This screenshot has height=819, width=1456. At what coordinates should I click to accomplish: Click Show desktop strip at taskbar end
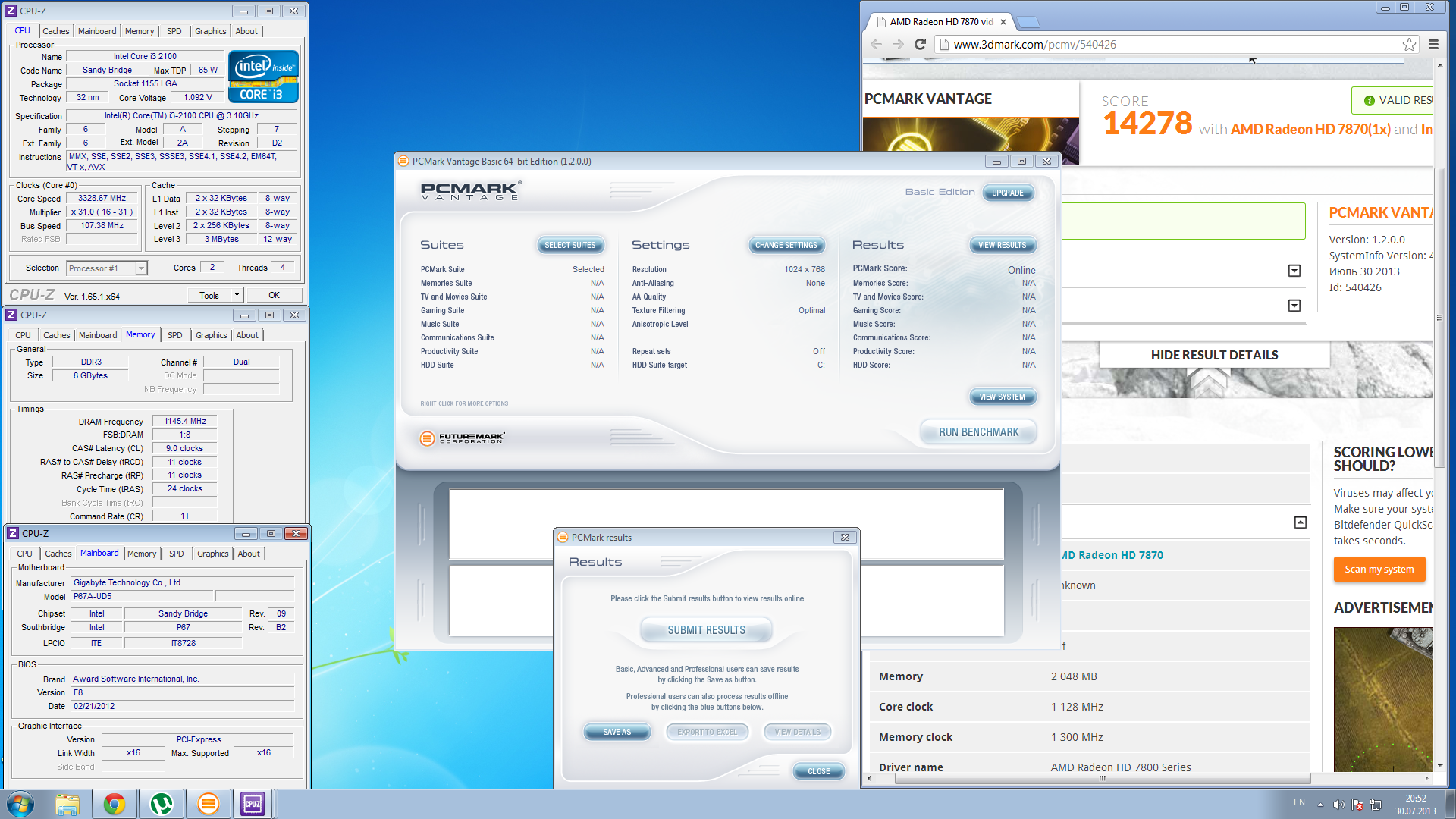pos(1451,804)
